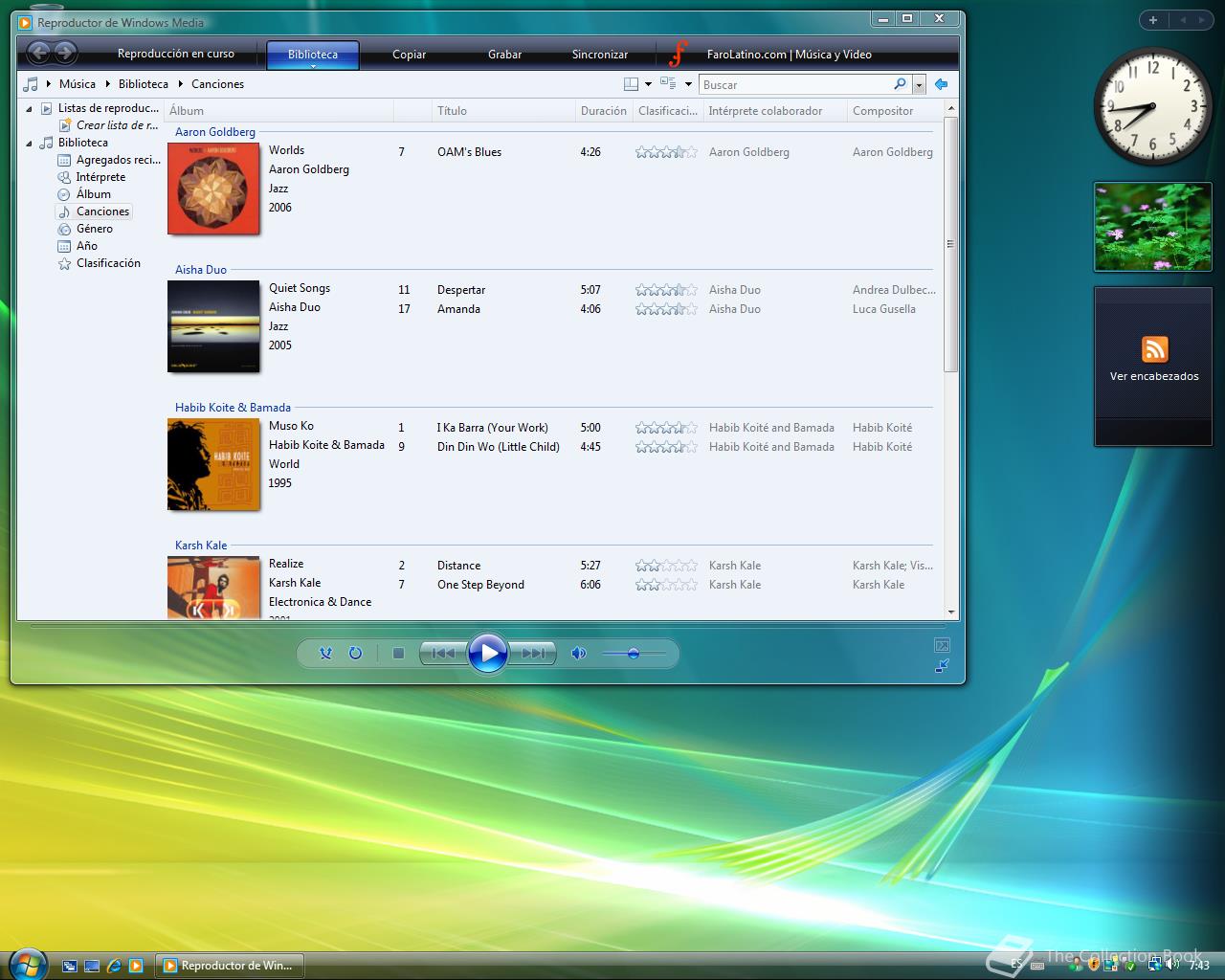Image resolution: width=1225 pixels, height=980 pixels.
Task: Open the search options dropdown arrow
Action: click(919, 84)
